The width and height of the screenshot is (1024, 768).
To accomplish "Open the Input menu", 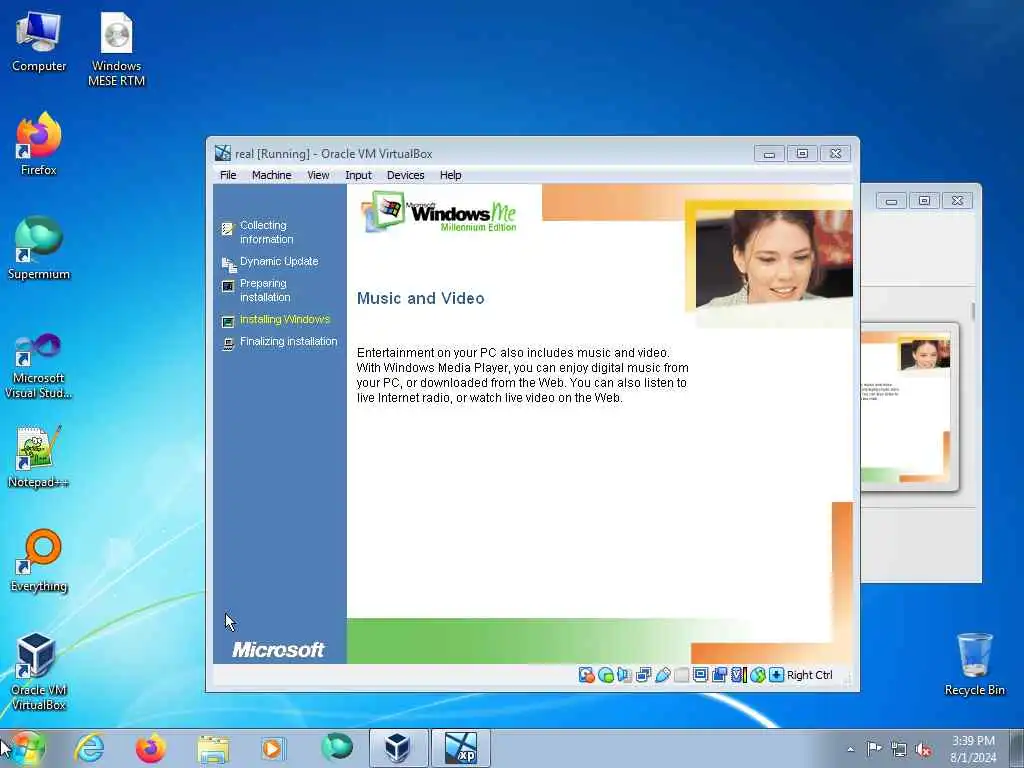I will (358, 175).
